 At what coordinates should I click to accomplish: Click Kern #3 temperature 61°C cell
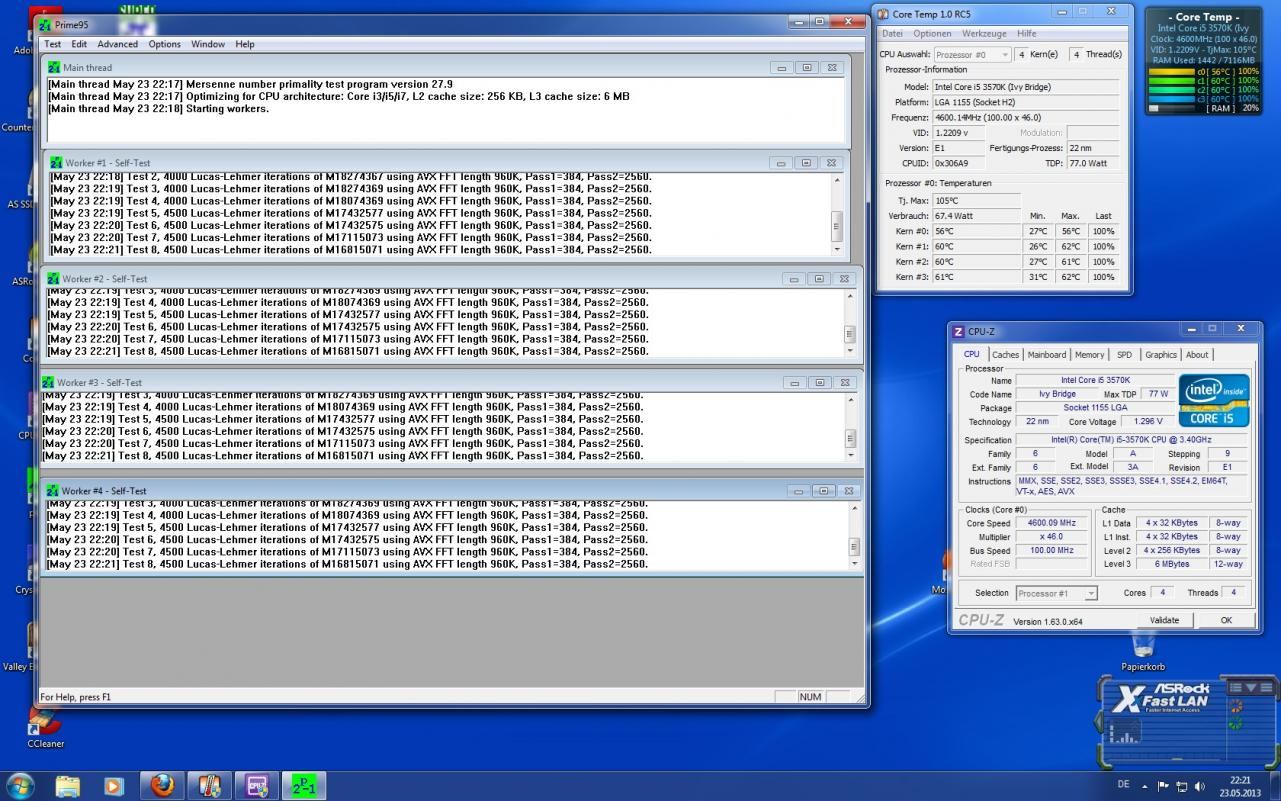tap(977, 277)
